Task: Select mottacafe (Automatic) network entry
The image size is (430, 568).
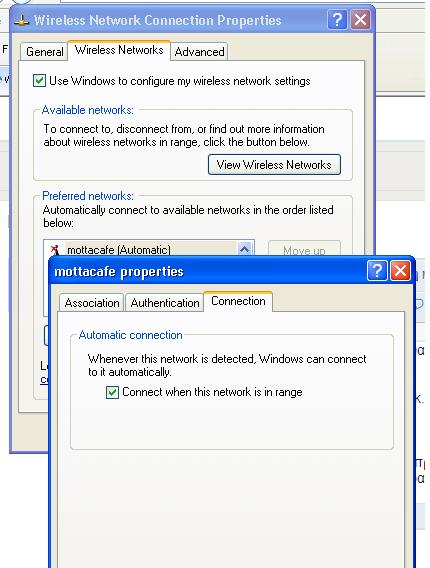Action: click(119, 250)
